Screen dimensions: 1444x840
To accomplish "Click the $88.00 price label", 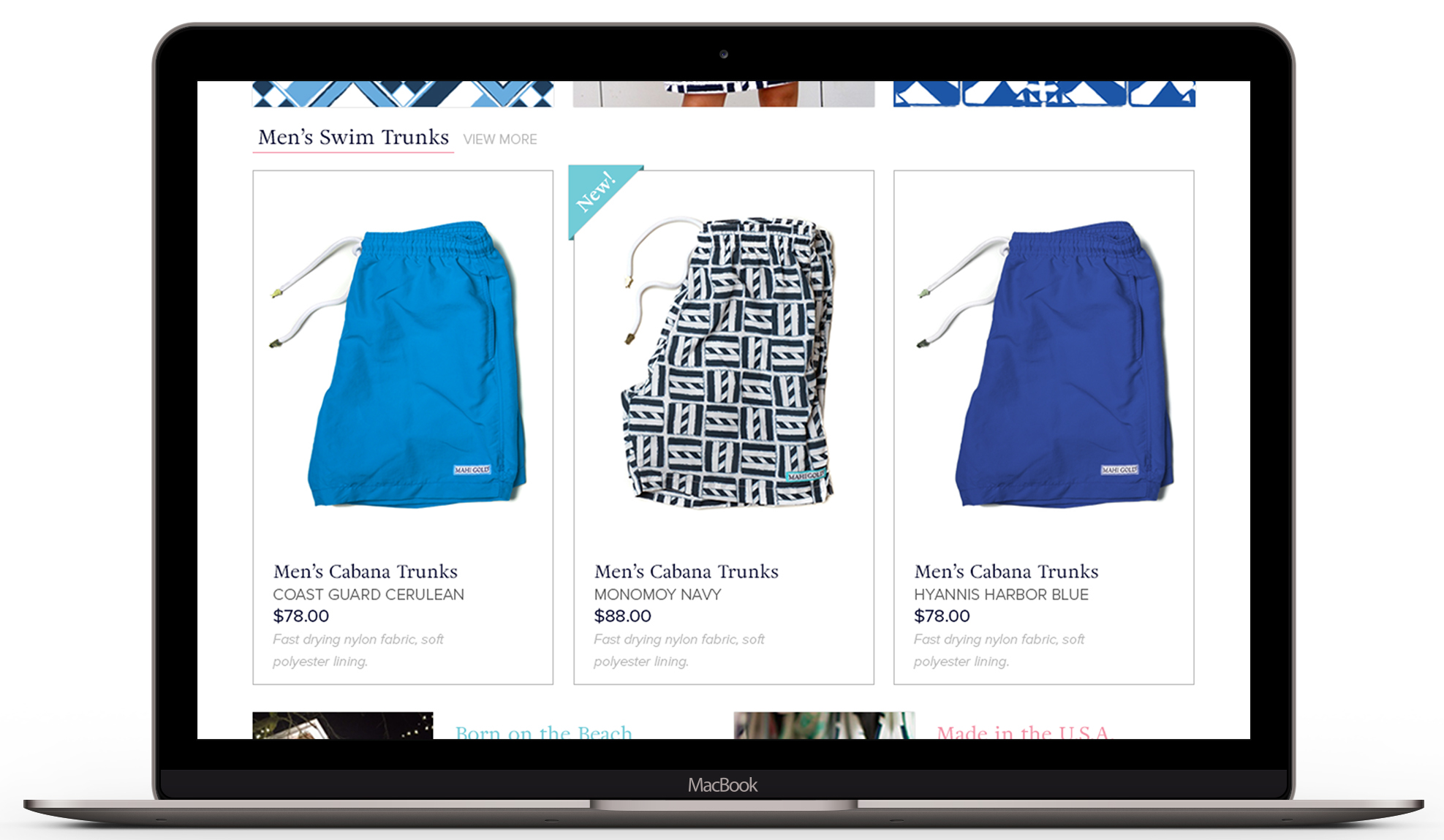I will coord(622,616).
